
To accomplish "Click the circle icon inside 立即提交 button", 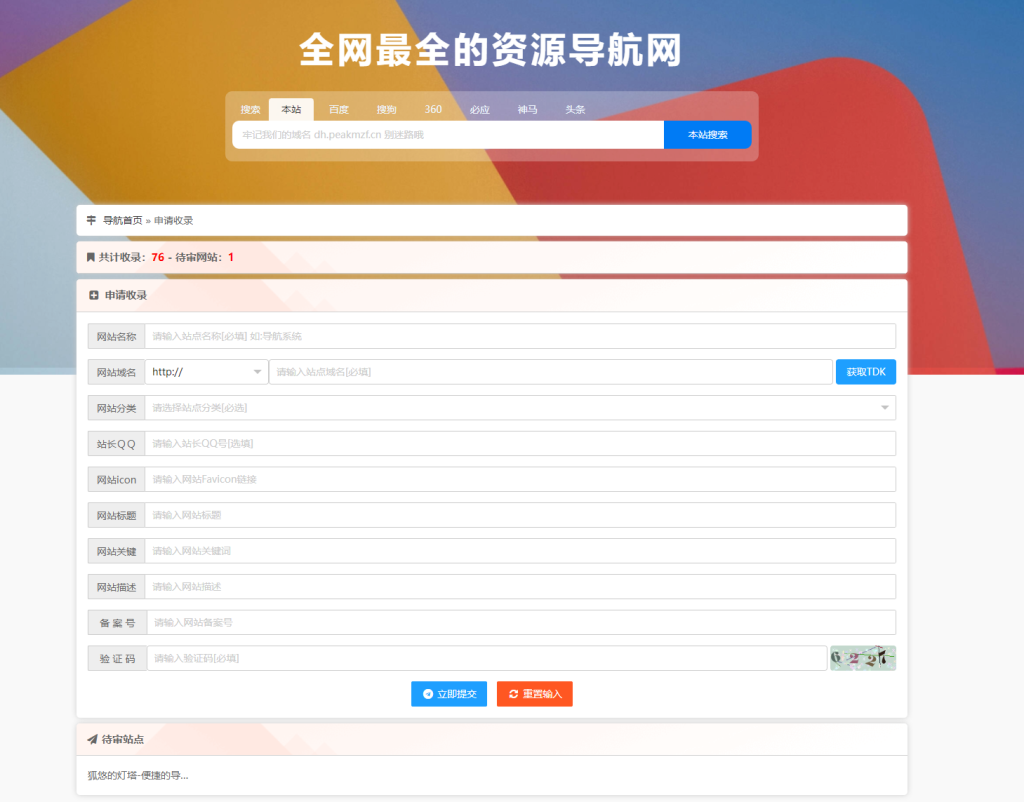I will [427, 693].
